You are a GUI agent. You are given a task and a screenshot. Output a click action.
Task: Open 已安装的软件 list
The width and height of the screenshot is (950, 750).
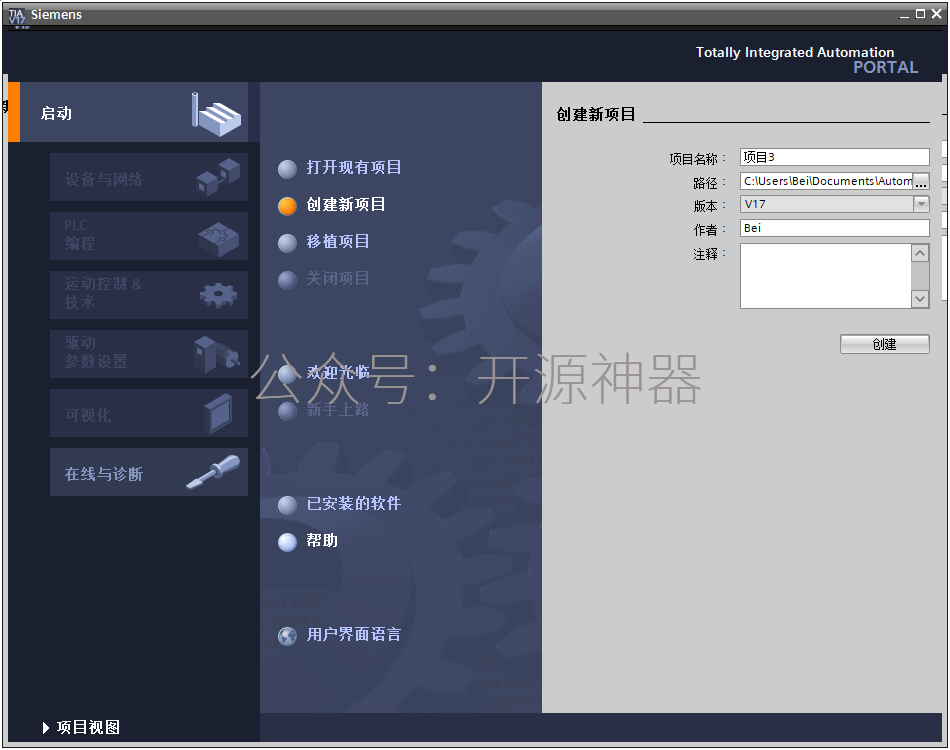click(x=354, y=503)
